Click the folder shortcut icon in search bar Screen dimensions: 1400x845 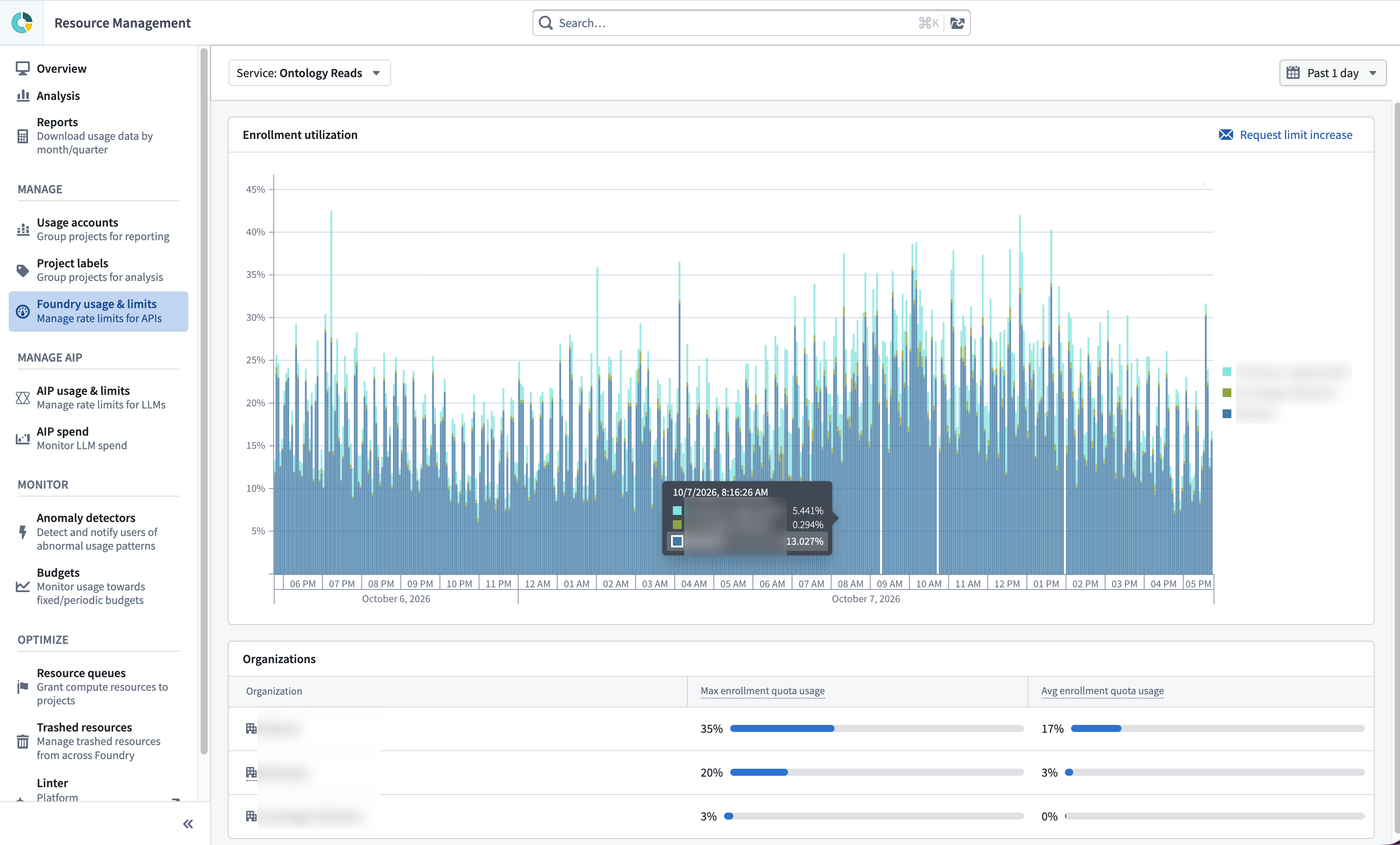[x=958, y=23]
